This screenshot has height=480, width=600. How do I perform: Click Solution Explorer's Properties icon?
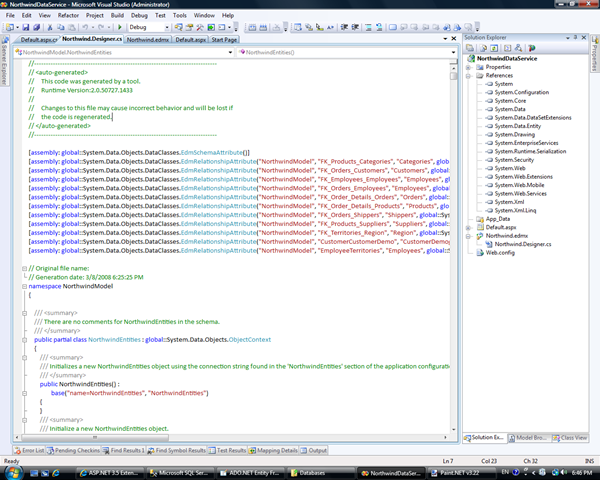[x=470, y=48]
